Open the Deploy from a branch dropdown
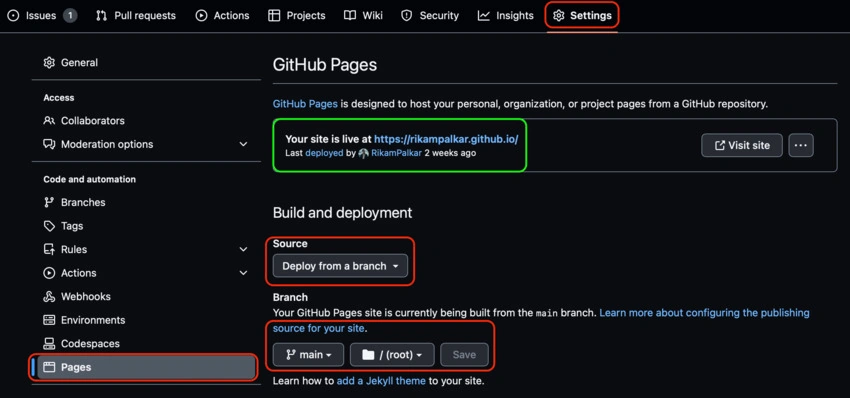 tap(340, 266)
